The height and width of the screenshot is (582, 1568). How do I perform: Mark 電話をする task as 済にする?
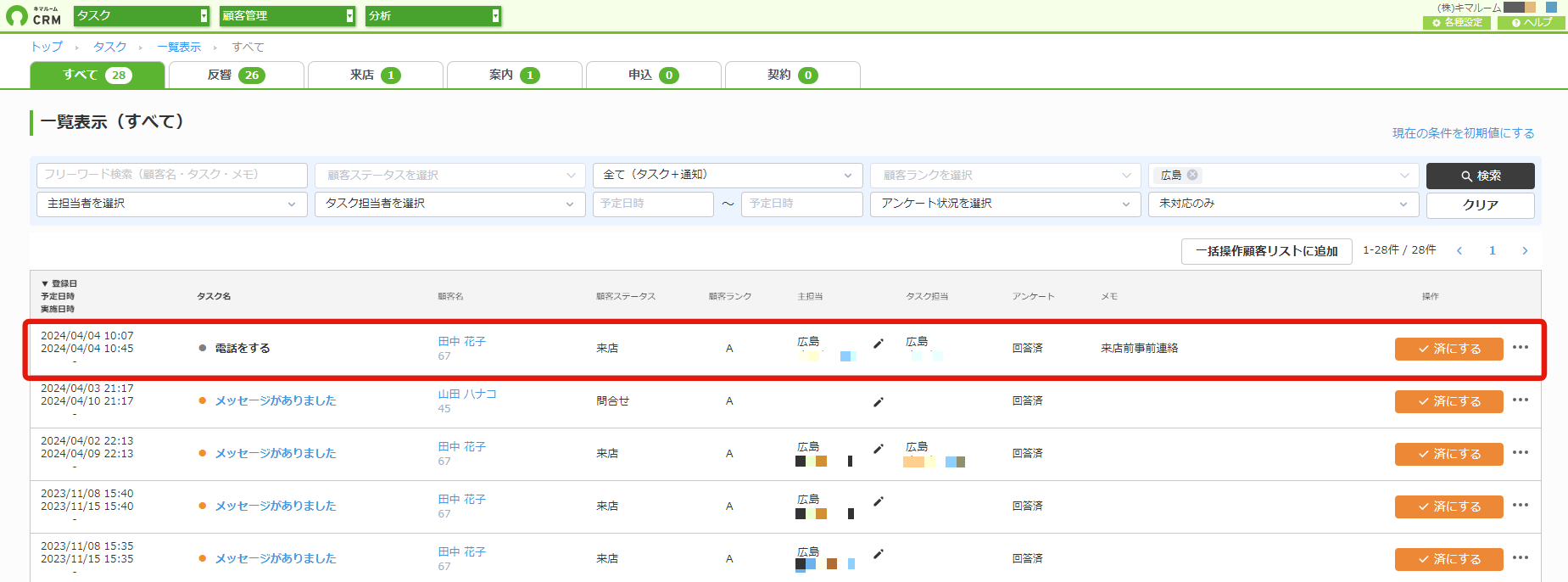click(1449, 349)
